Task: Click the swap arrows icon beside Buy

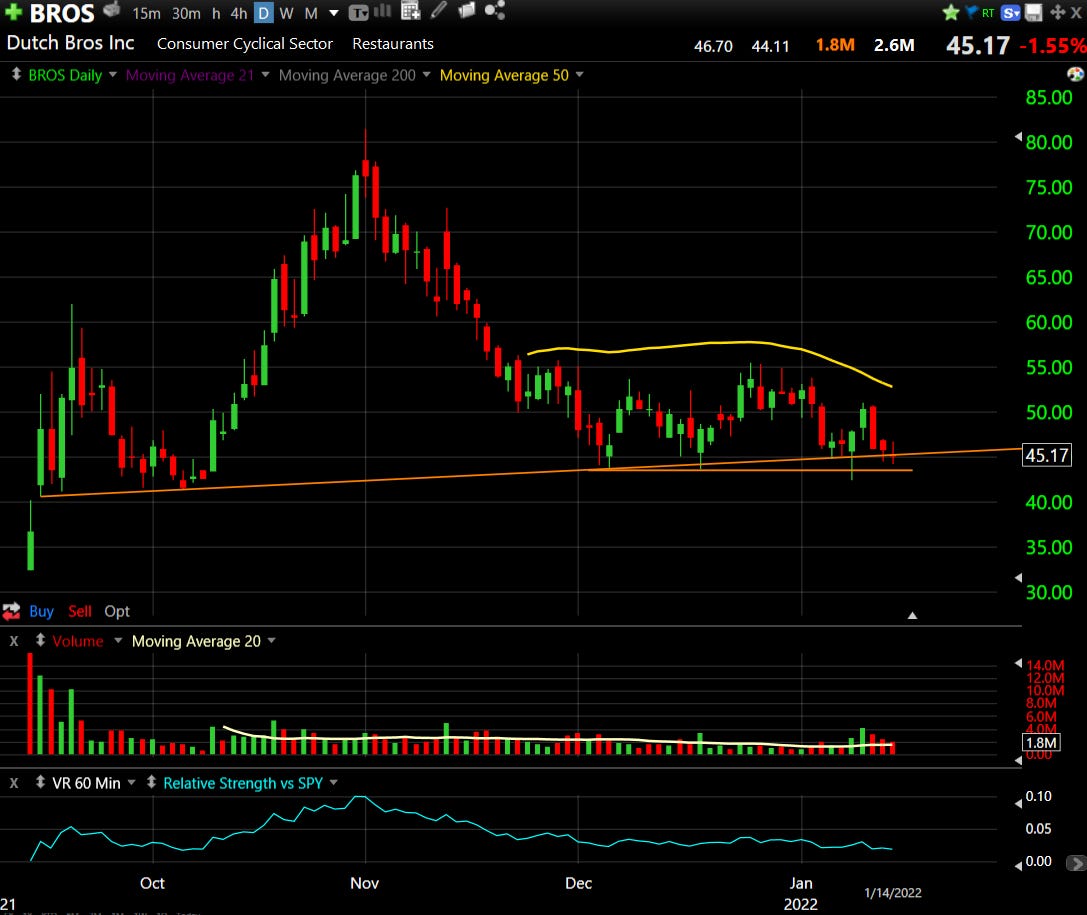Action: (11, 611)
